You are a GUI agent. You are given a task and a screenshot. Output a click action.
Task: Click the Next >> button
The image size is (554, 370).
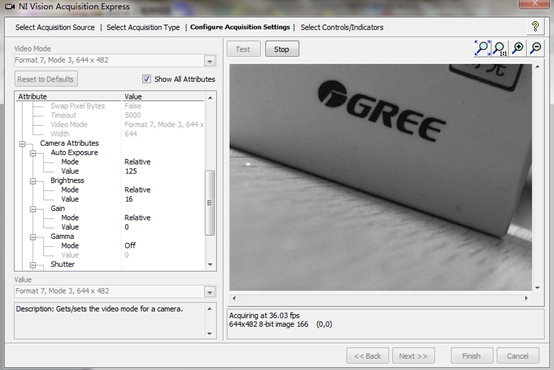coord(413,356)
